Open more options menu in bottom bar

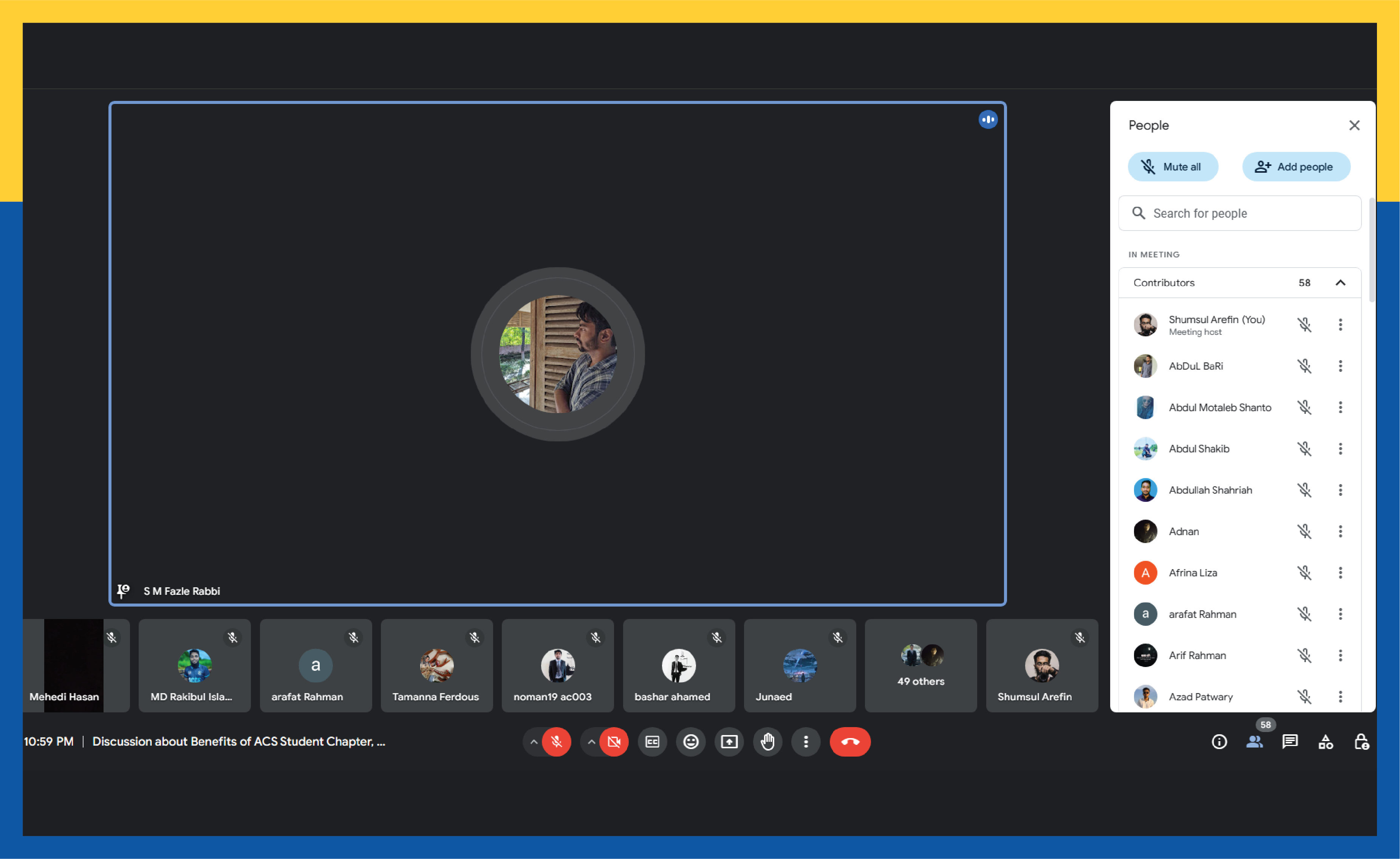tap(806, 742)
